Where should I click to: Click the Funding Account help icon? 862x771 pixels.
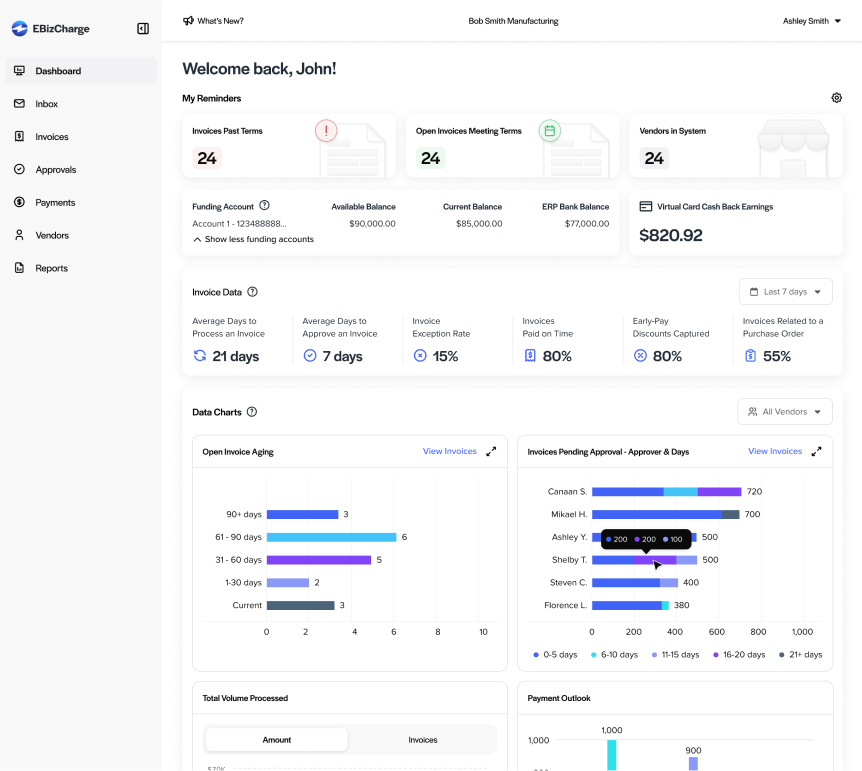click(x=264, y=206)
